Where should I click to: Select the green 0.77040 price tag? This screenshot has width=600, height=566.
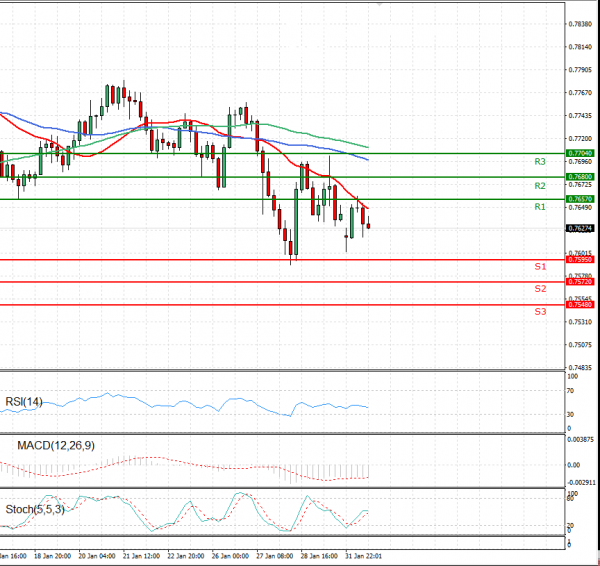pyautogui.click(x=580, y=153)
